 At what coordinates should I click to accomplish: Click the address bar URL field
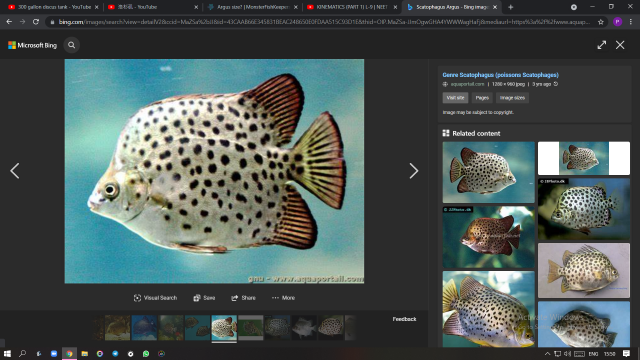click(x=324, y=22)
